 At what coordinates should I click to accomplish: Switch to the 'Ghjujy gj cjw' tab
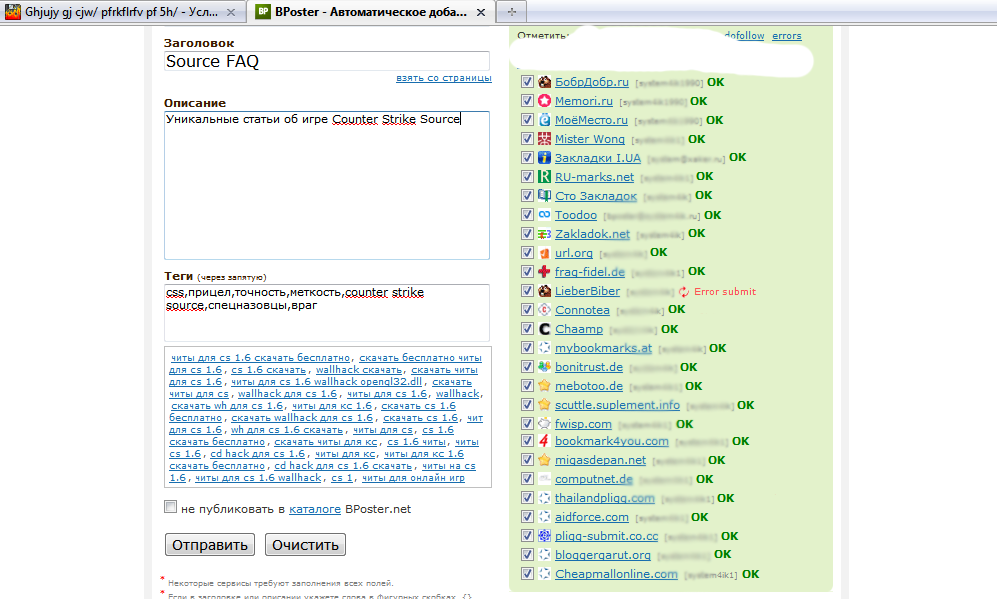[x=122, y=12]
